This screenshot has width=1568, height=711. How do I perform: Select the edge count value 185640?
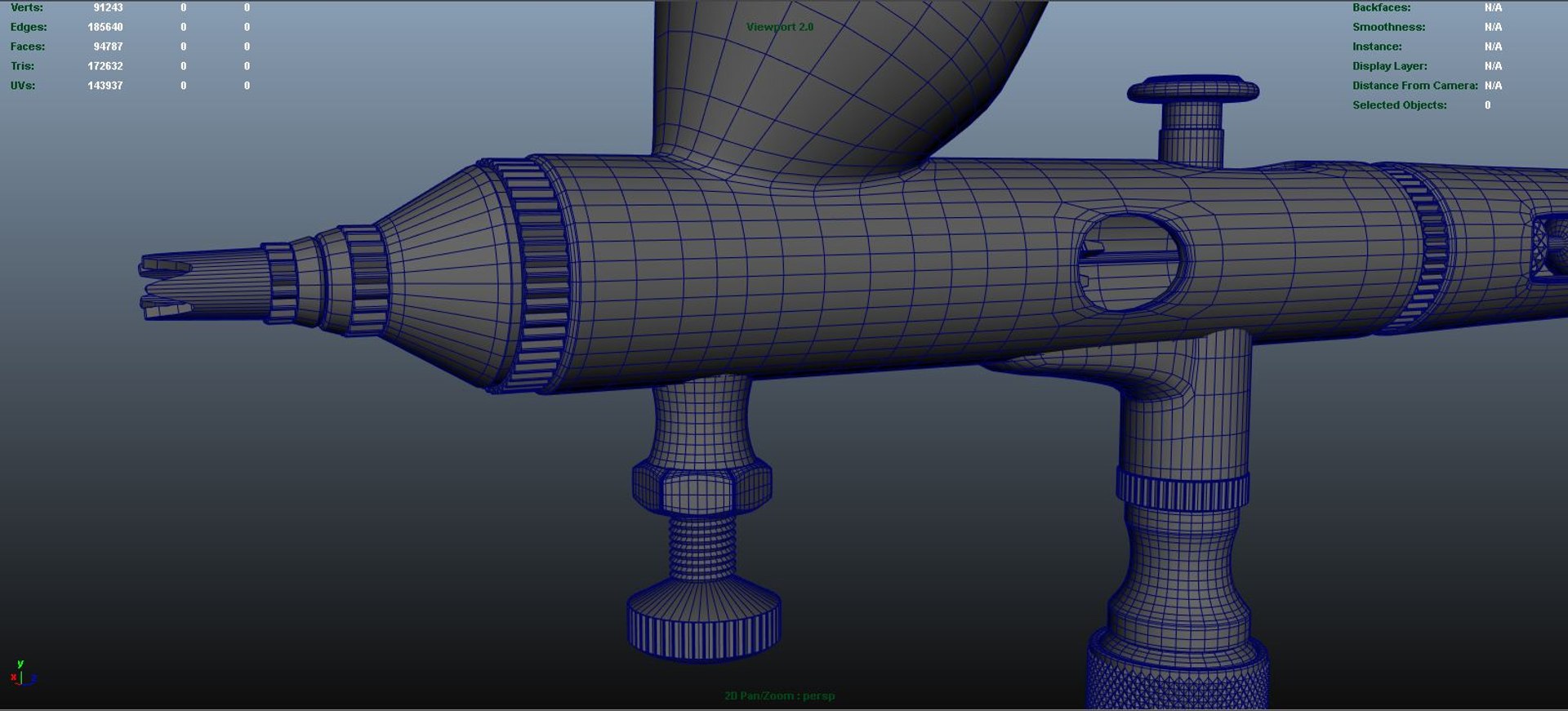[105, 27]
